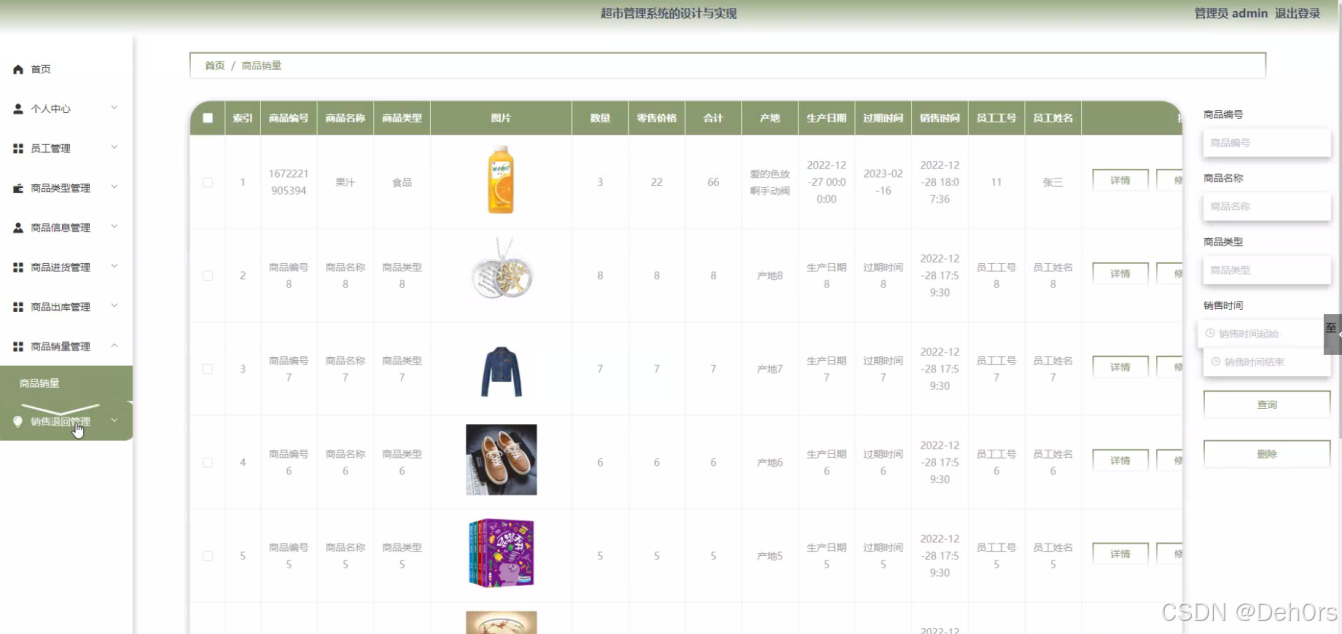The height and width of the screenshot is (634, 1342).
Task: Click the 首页 breadcrumb link
Action: 215,66
